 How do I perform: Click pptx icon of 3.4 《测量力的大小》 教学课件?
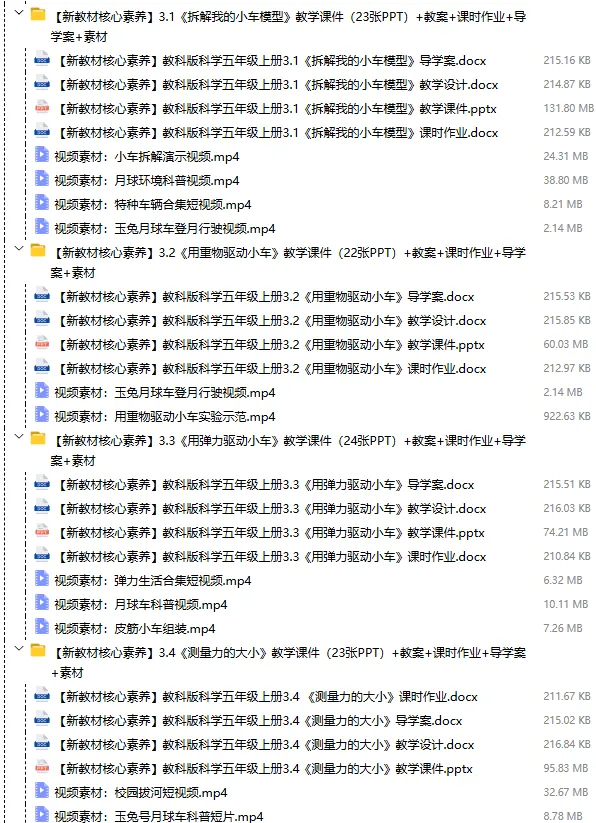point(41,767)
